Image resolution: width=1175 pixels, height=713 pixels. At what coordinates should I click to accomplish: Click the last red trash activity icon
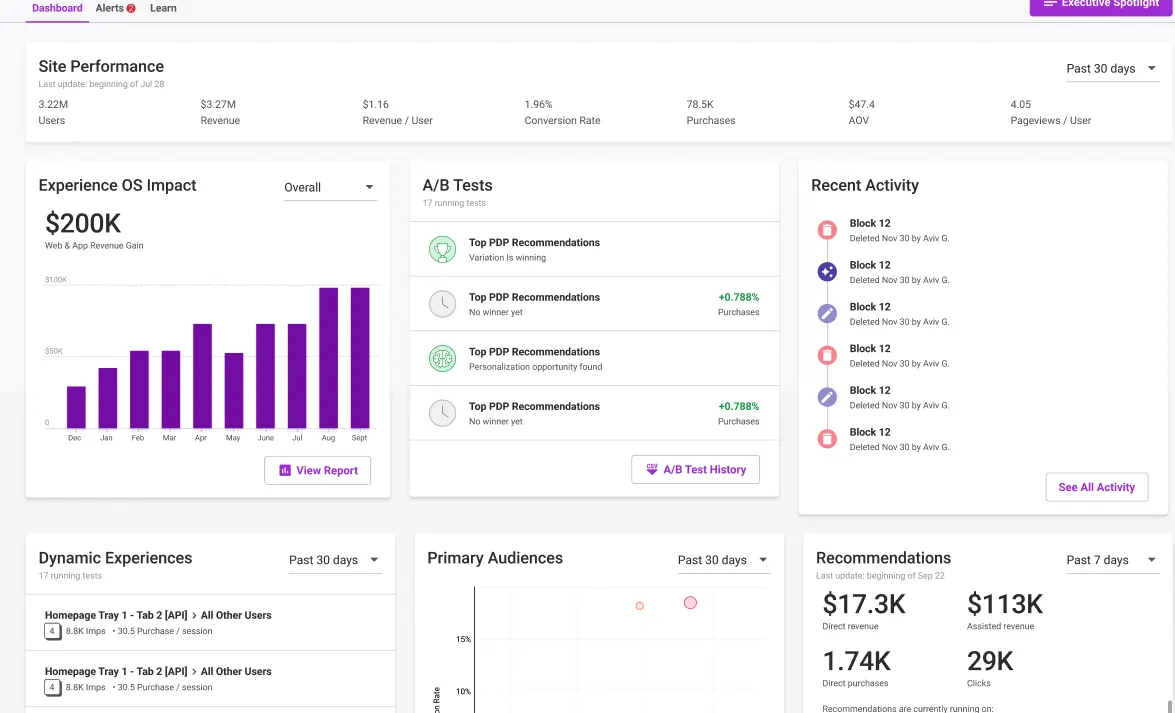click(827, 439)
